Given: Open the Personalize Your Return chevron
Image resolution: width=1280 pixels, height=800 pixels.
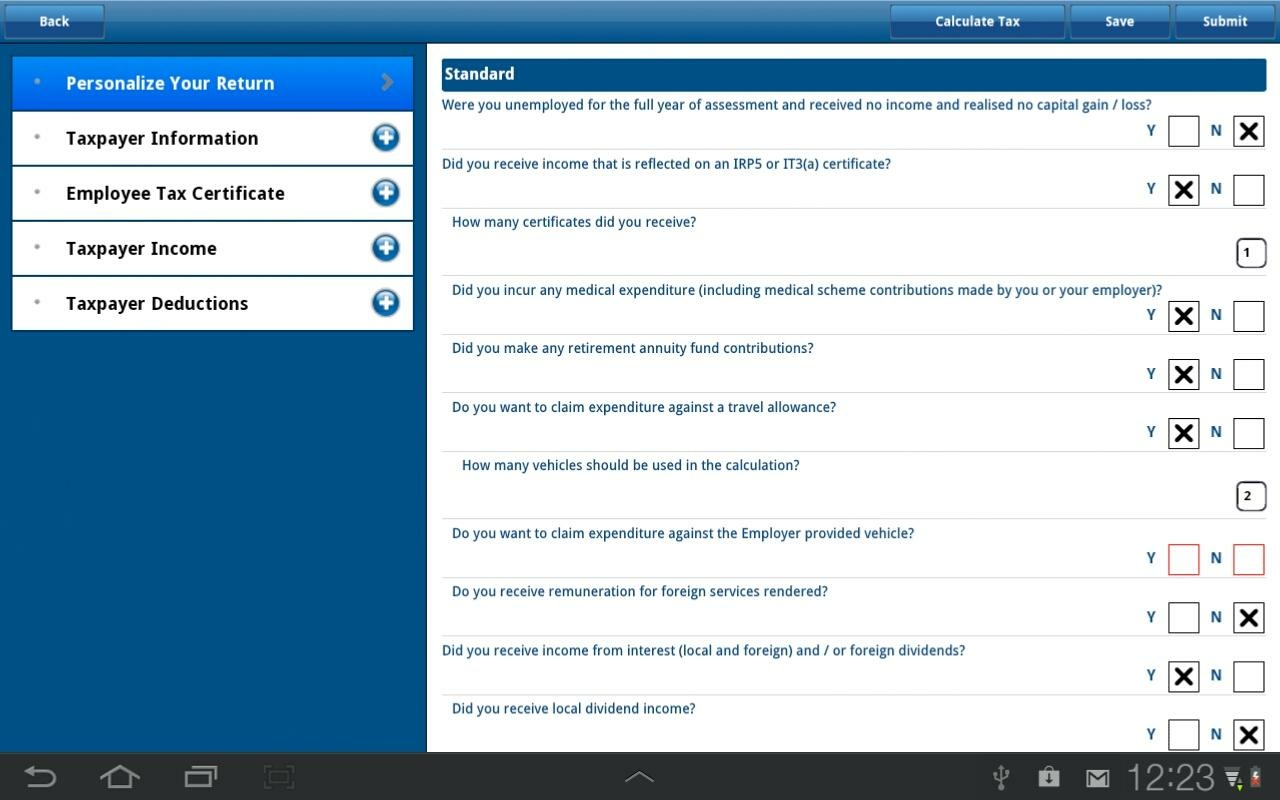Looking at the screenshot, I should click(387, 83).
